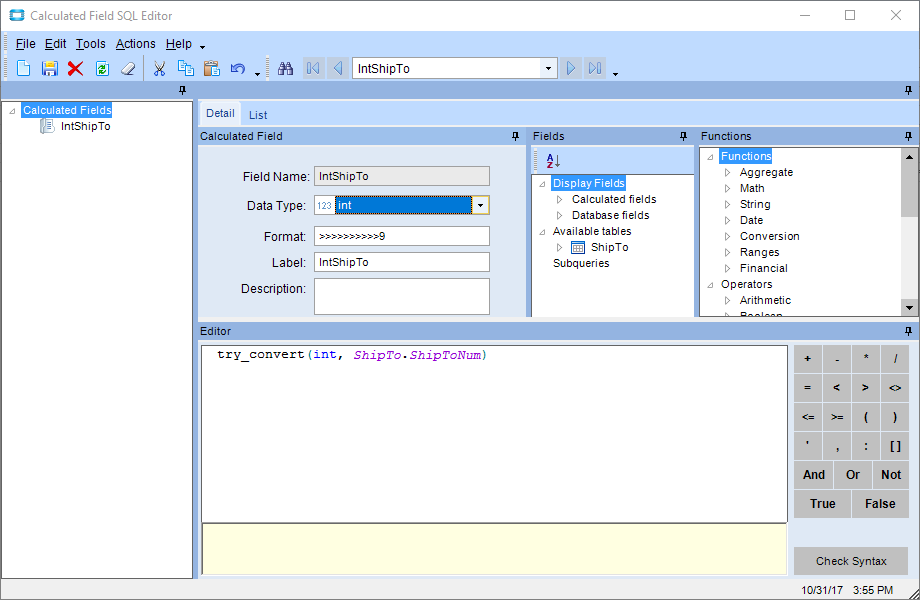
Task: Select the Financial functions category
Action: pyautogui.click(x=763, y=268)
